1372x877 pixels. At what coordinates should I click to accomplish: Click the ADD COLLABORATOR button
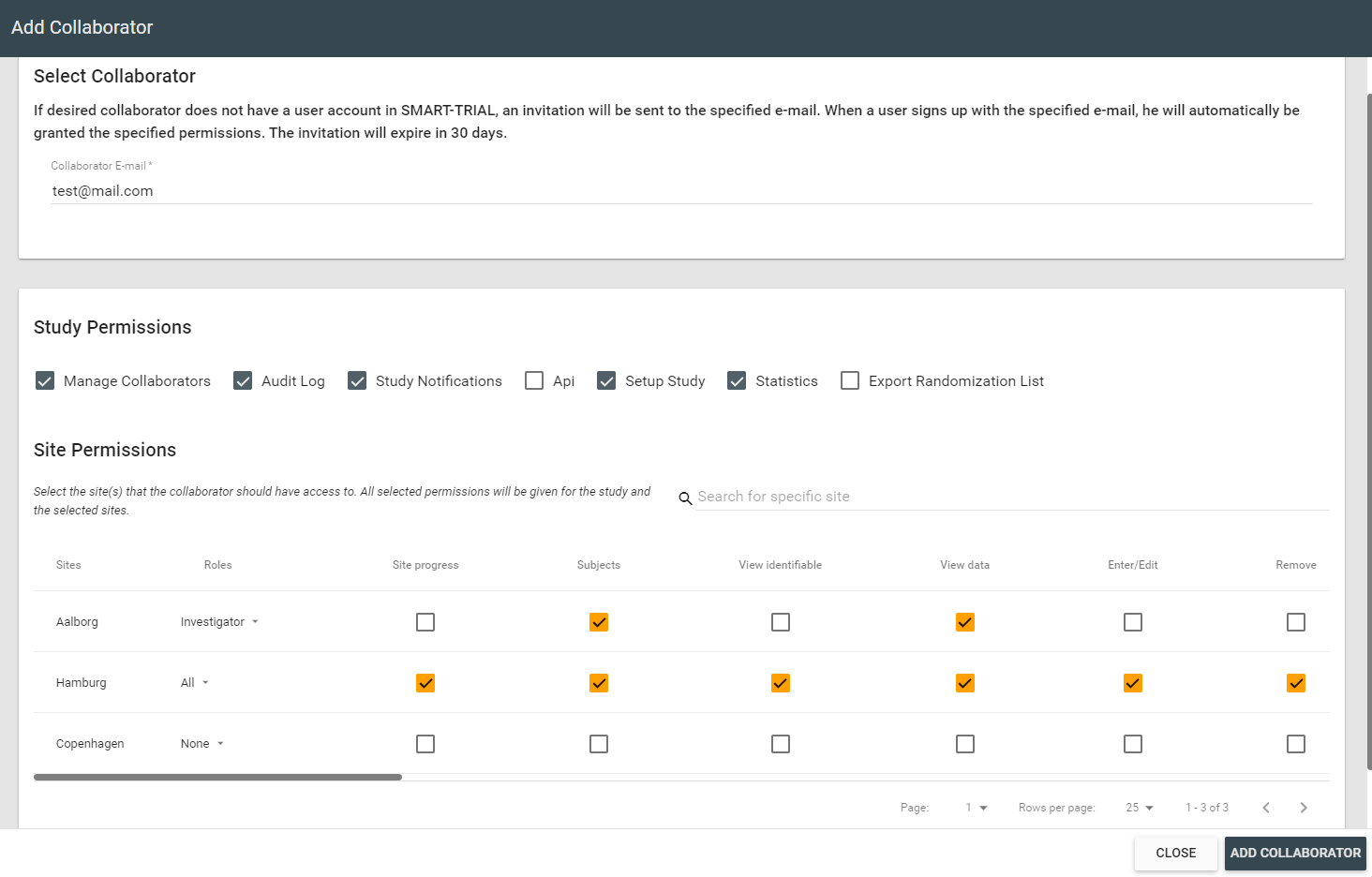1295,853
